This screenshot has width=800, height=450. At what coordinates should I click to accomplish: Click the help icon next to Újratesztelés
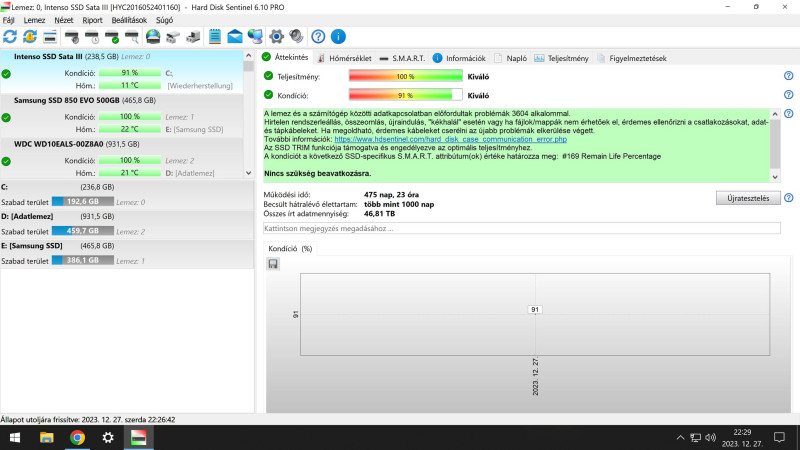(788, 198)
